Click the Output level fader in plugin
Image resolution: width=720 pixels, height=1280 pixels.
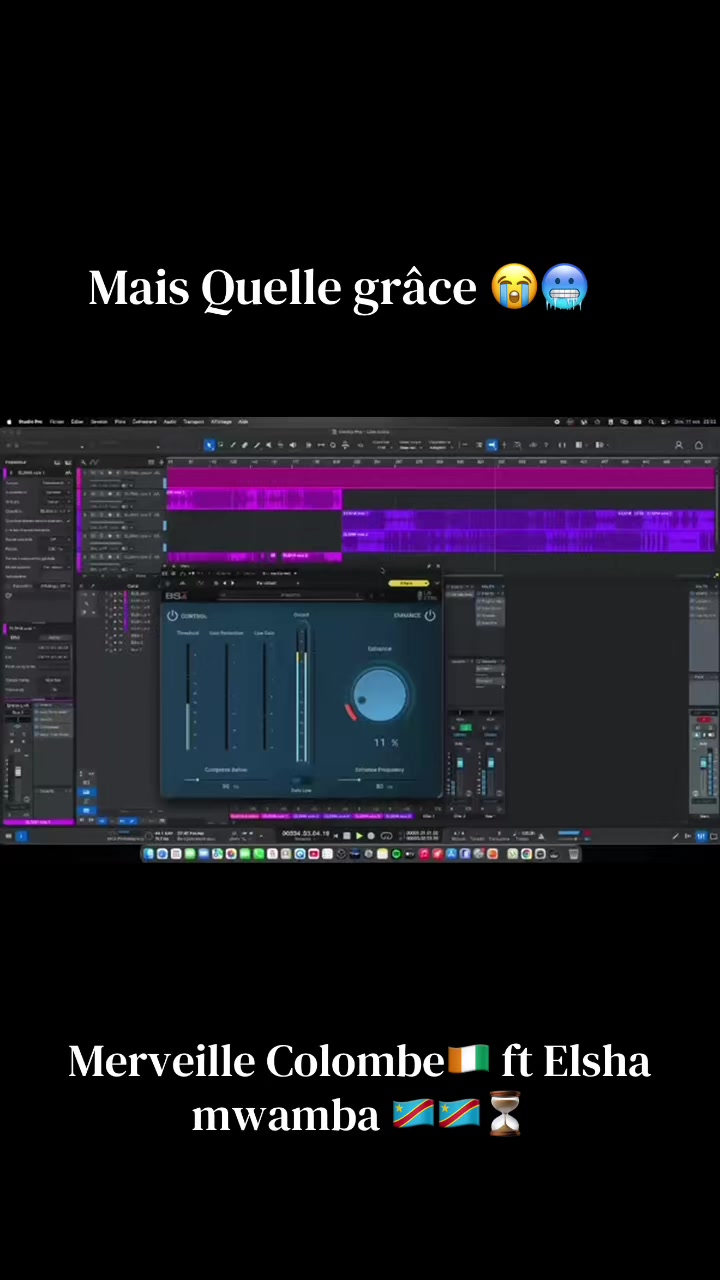point(301,693)
